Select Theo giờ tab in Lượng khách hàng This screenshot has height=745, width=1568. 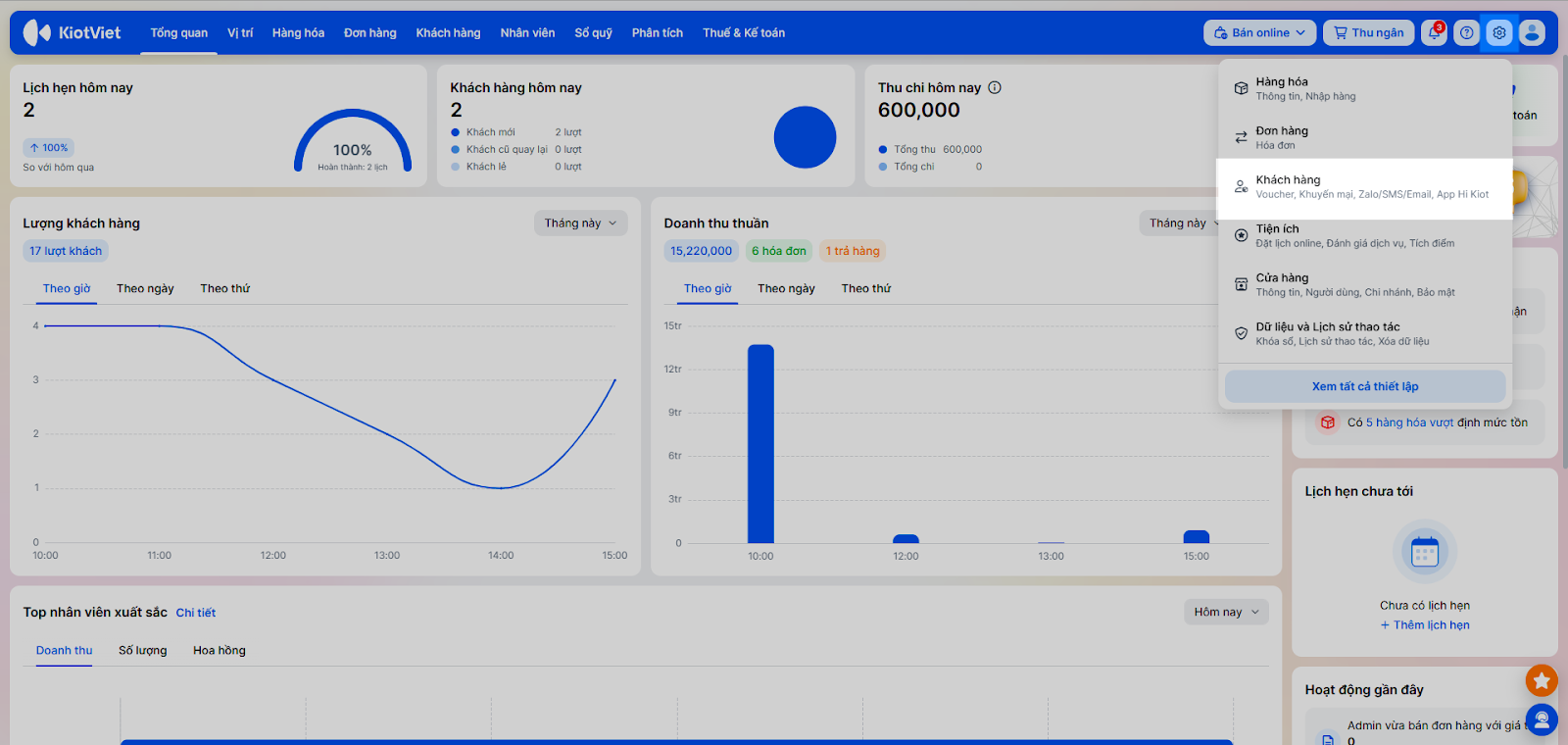click(67, 288)
